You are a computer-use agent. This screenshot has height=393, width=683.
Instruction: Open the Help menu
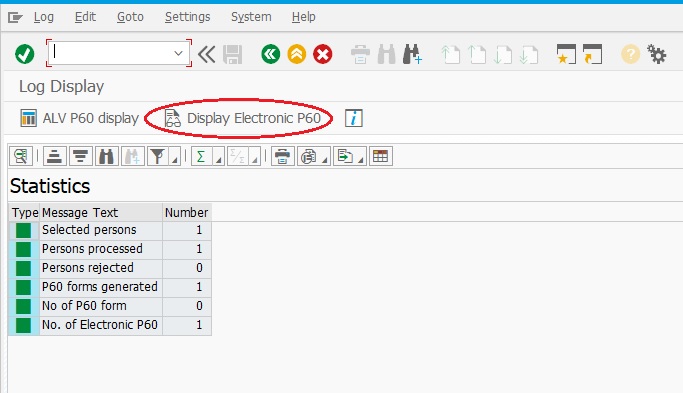coord(304,17)
